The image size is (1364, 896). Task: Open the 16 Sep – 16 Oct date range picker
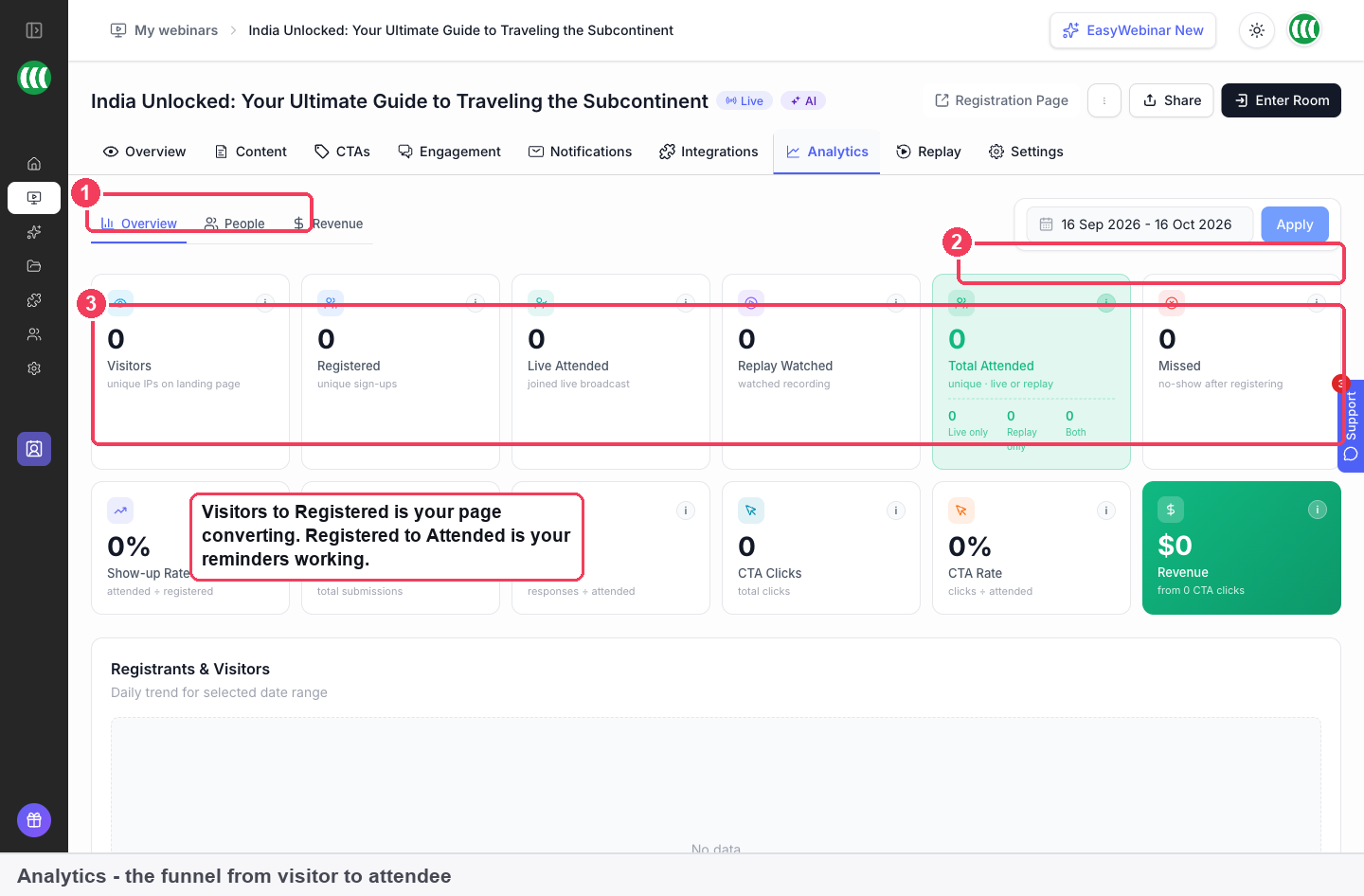point(1140,224)
